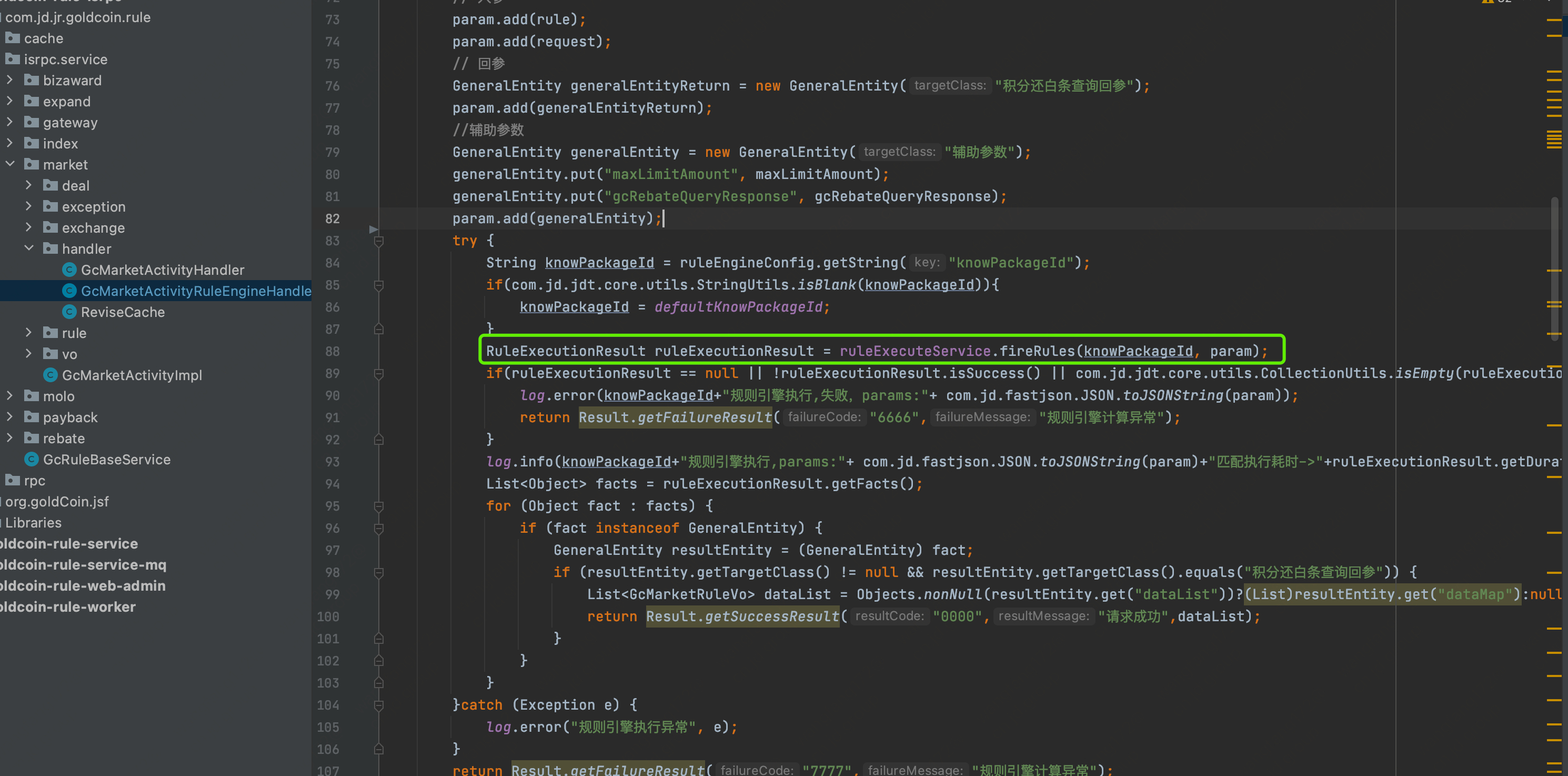This screenshot has width=1568, height=776.
Task: Click the GcRuleBaseService class icon
Action: (x=32, y=459)
